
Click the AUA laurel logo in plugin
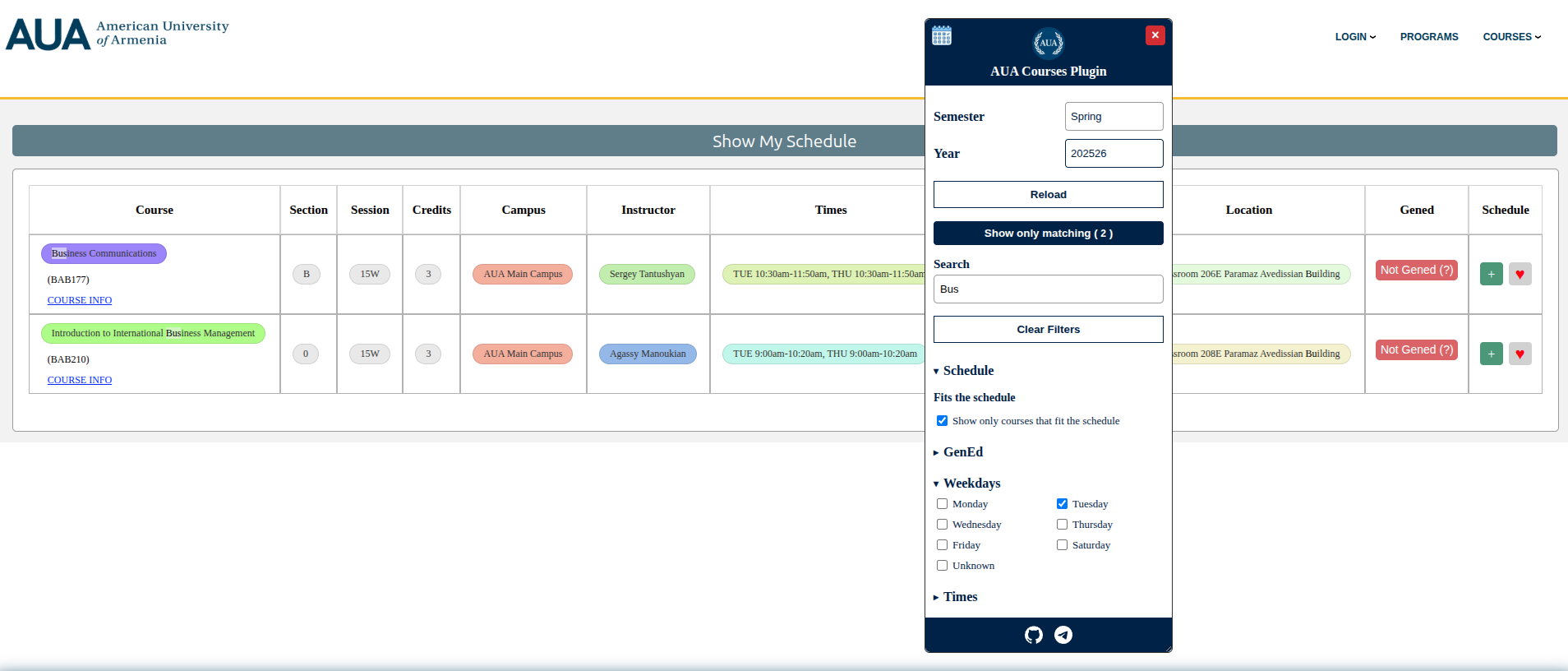(x=1048, y=43)
